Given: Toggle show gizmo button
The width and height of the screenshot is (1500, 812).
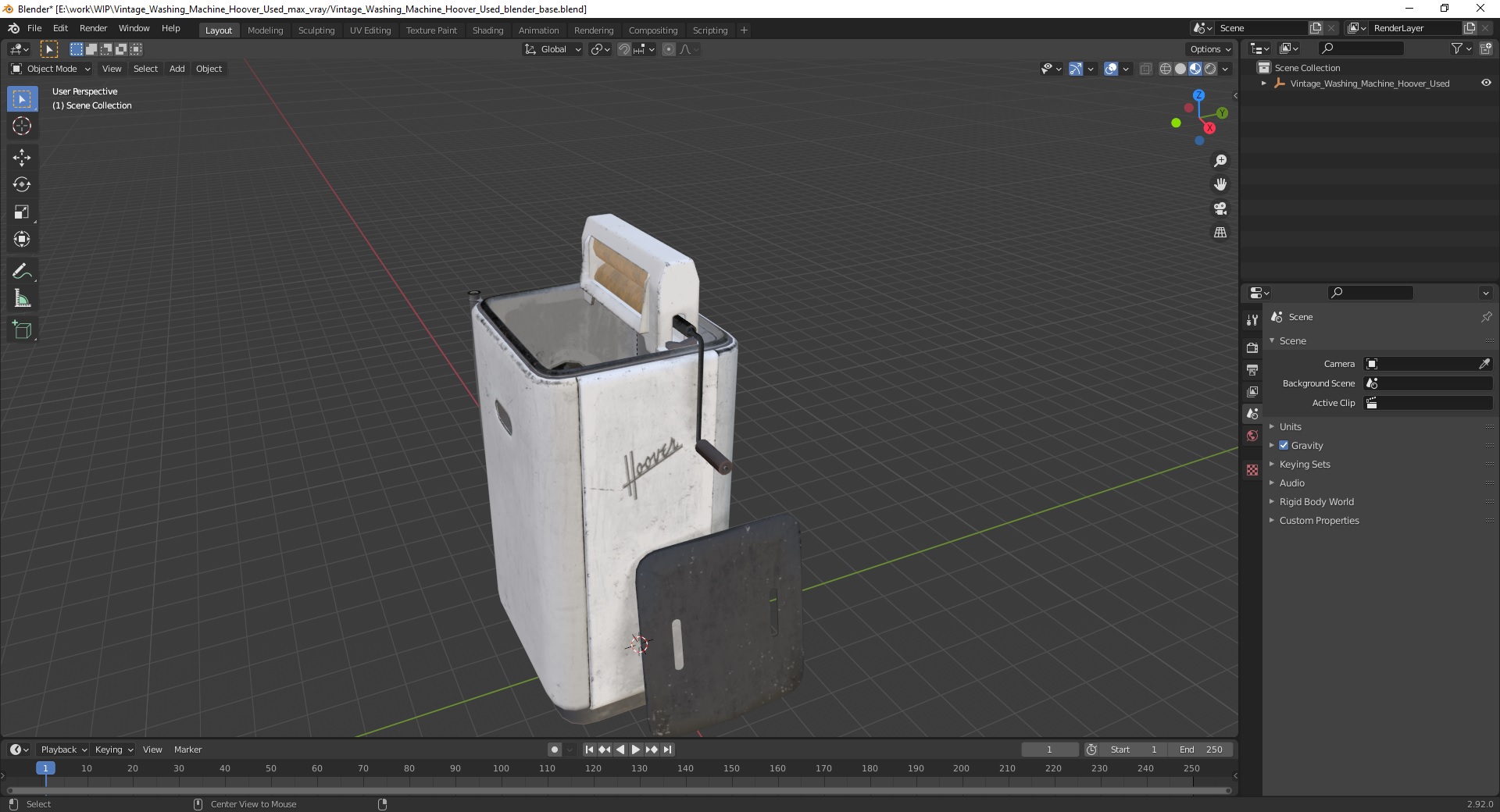Looking at the screenshot, I should (x=1076, y=69).
